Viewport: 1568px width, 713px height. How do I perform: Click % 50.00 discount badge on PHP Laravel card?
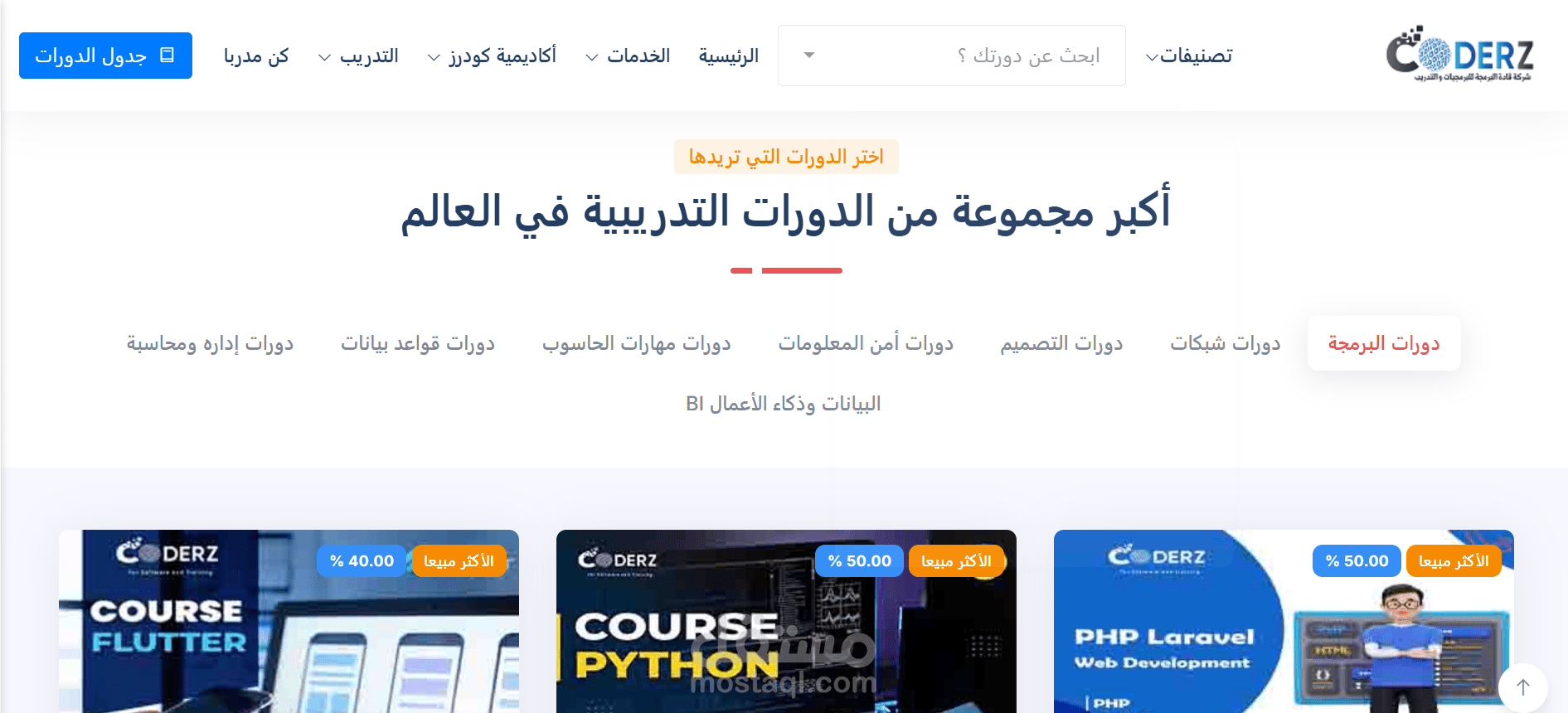click(x=1357, y=561)
